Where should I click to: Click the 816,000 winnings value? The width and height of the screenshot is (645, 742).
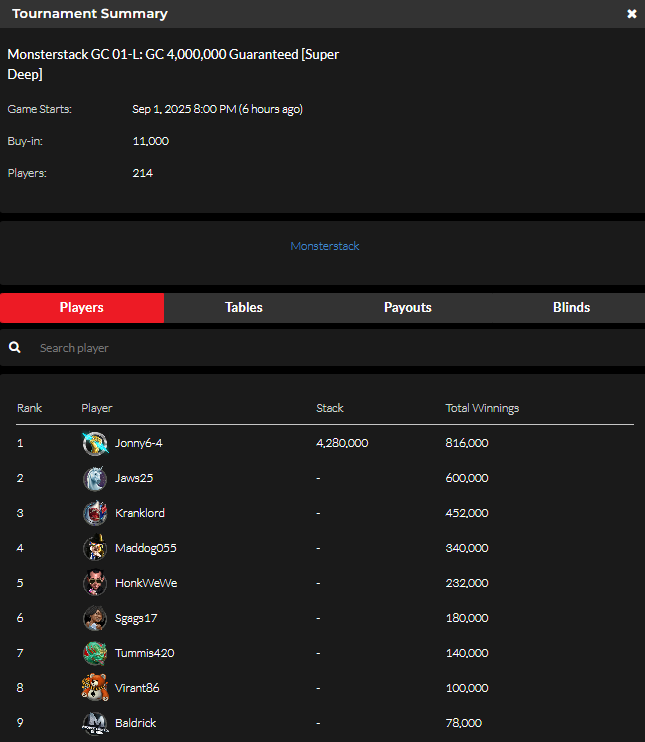[x=467, y=443]
